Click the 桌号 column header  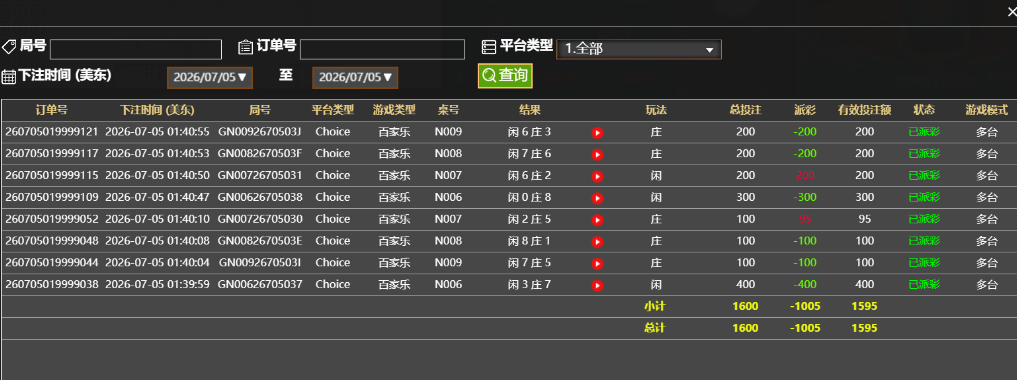coord(448,110)
